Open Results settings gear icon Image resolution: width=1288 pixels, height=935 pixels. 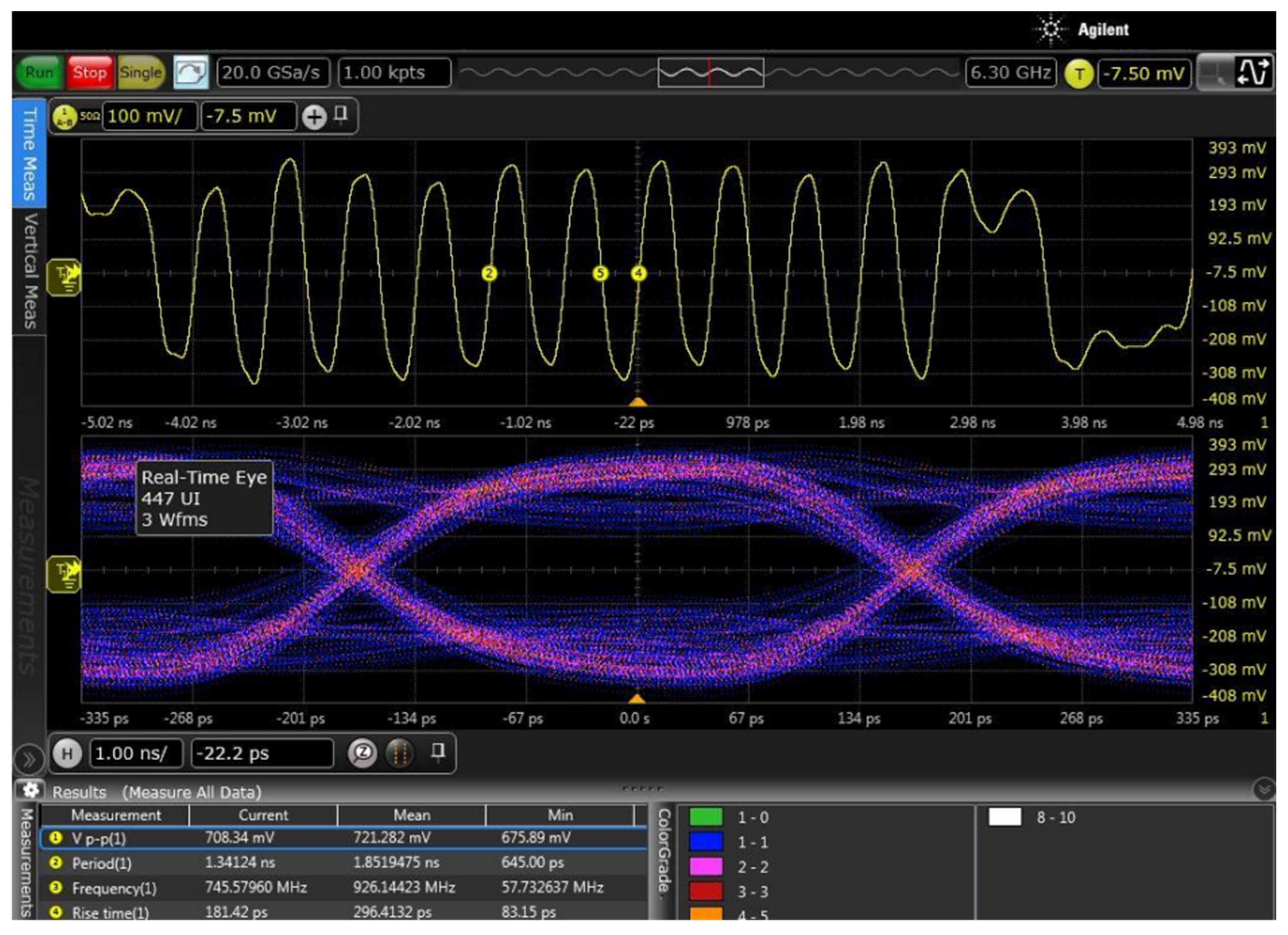[x=31, y=790]
